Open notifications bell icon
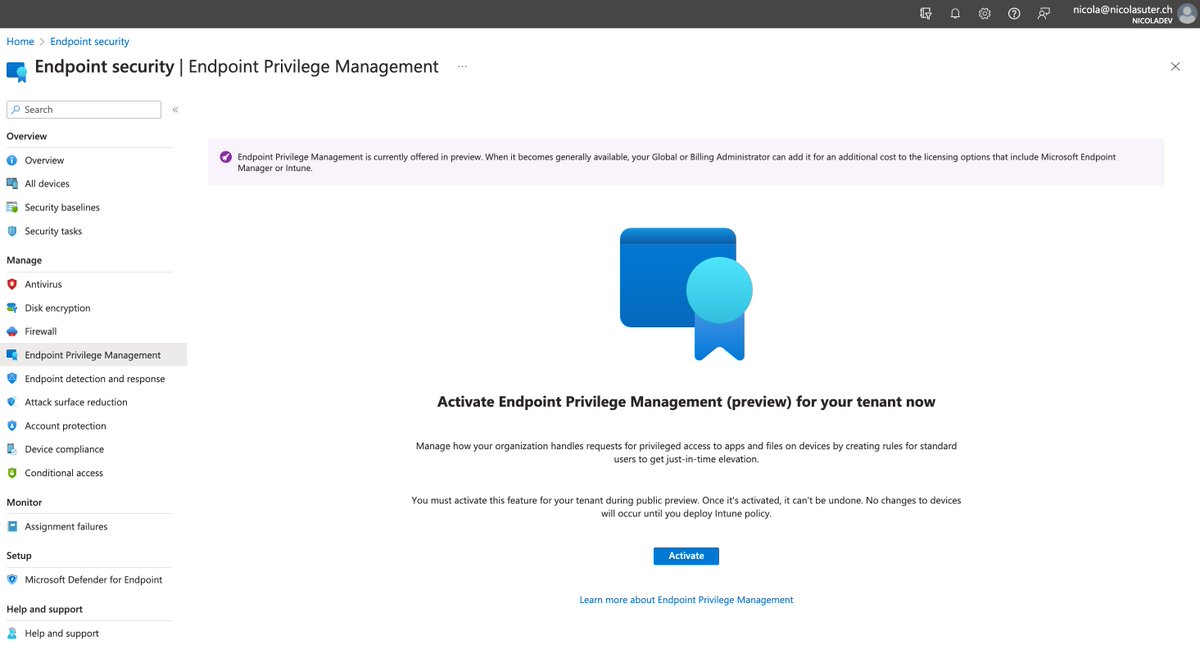 coord(955,13)
